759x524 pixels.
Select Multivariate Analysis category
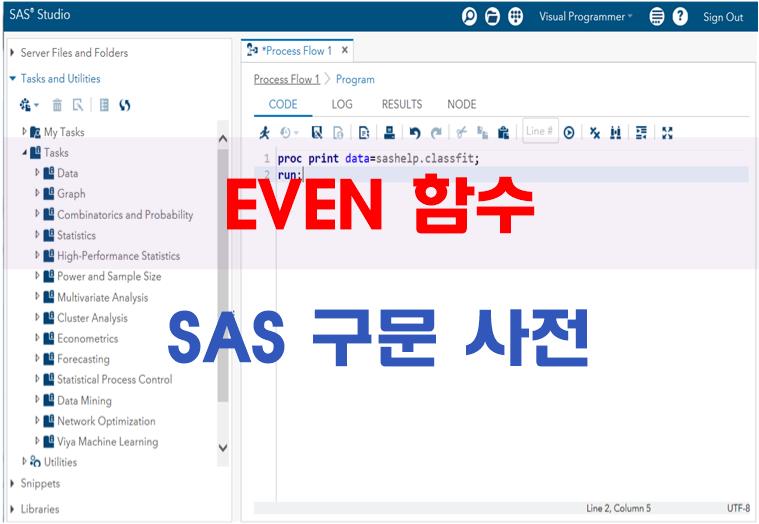pyautogui.click(x=103, y=297)
